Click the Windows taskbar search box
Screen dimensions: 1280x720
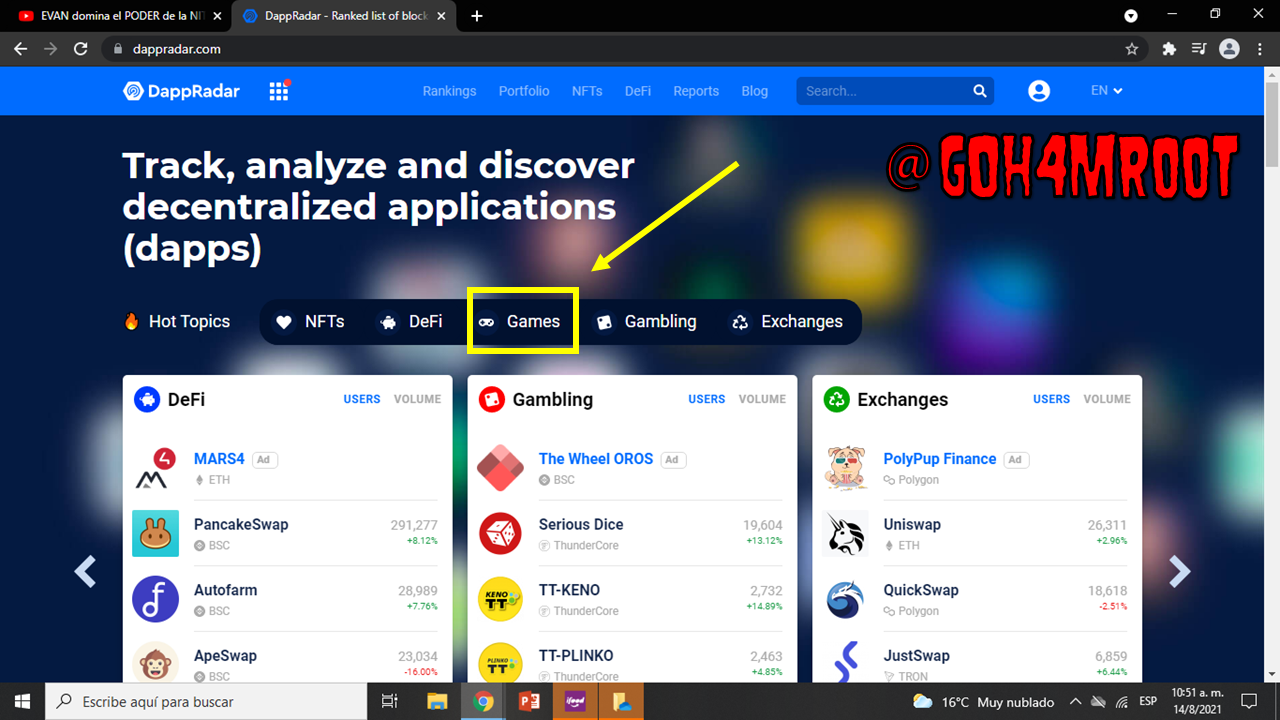[x=207, y=701]
